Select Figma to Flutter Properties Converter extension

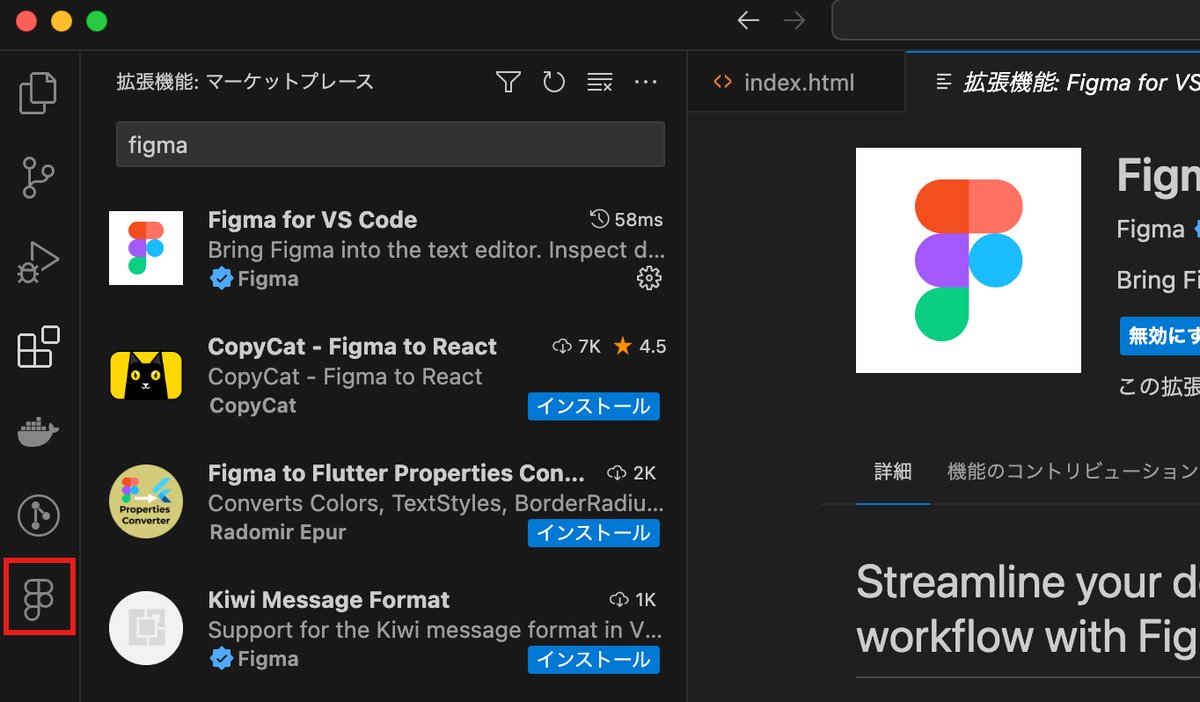[386, 502]
